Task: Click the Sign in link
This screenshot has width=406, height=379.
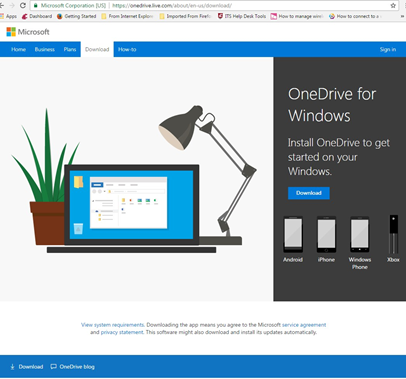Action: point(388,49)
